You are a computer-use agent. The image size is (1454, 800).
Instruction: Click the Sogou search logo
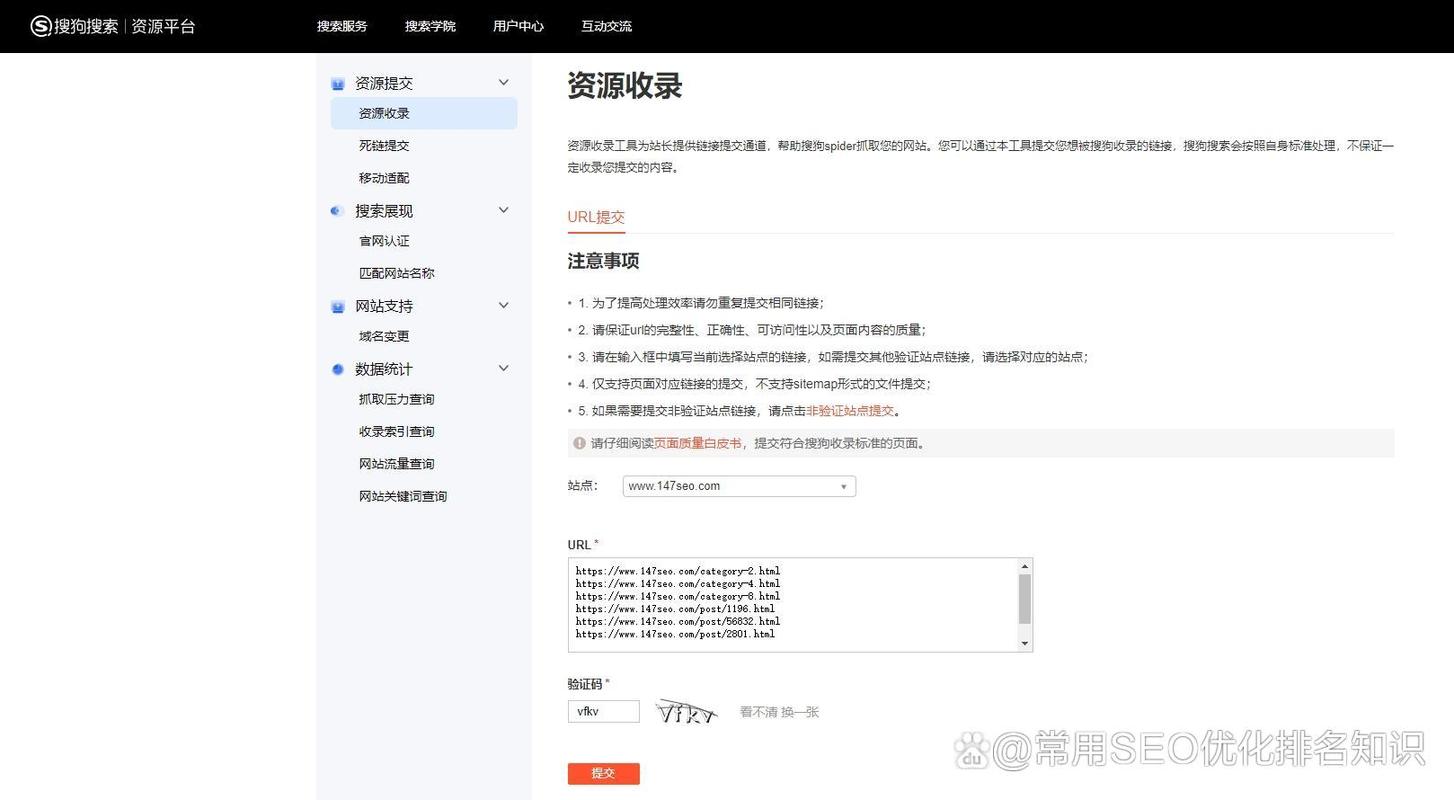74,26
